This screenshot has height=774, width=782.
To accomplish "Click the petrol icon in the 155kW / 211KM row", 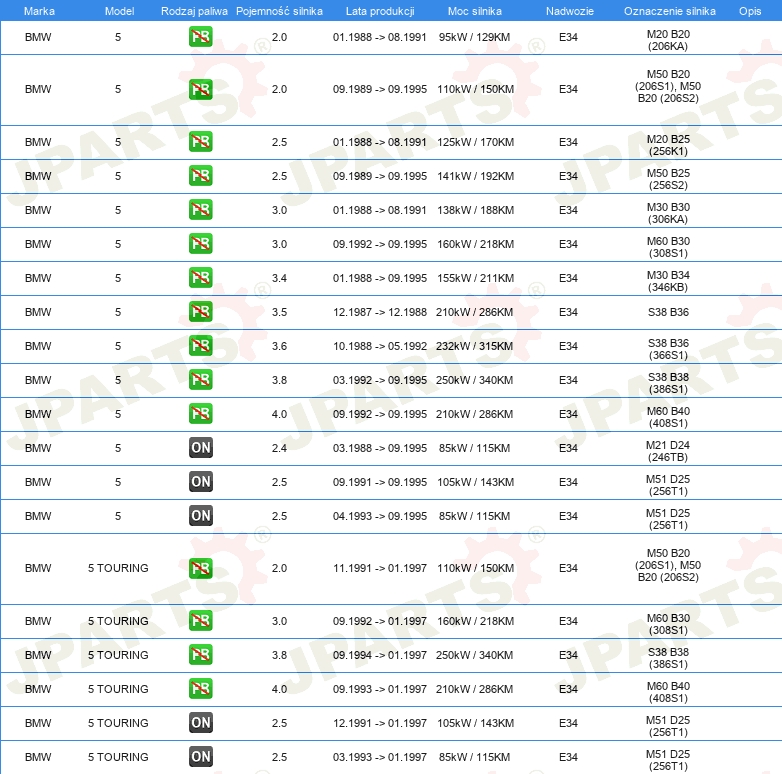I will (200, 278).
